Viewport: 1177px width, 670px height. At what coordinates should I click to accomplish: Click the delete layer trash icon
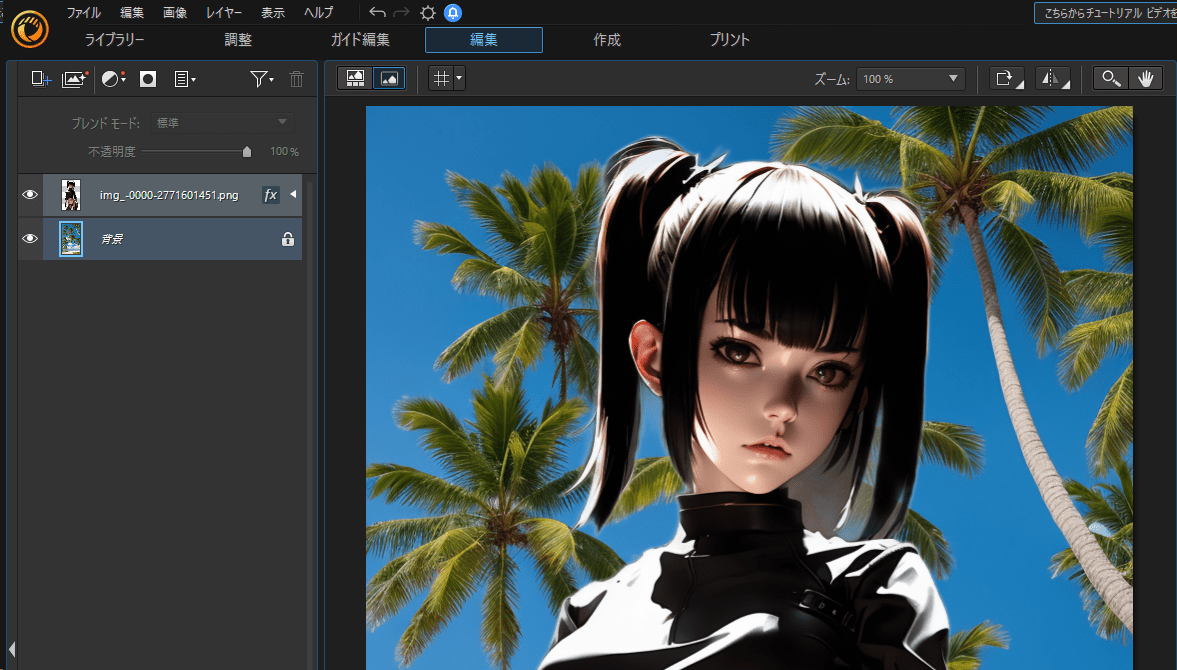(x=296, y=79)
